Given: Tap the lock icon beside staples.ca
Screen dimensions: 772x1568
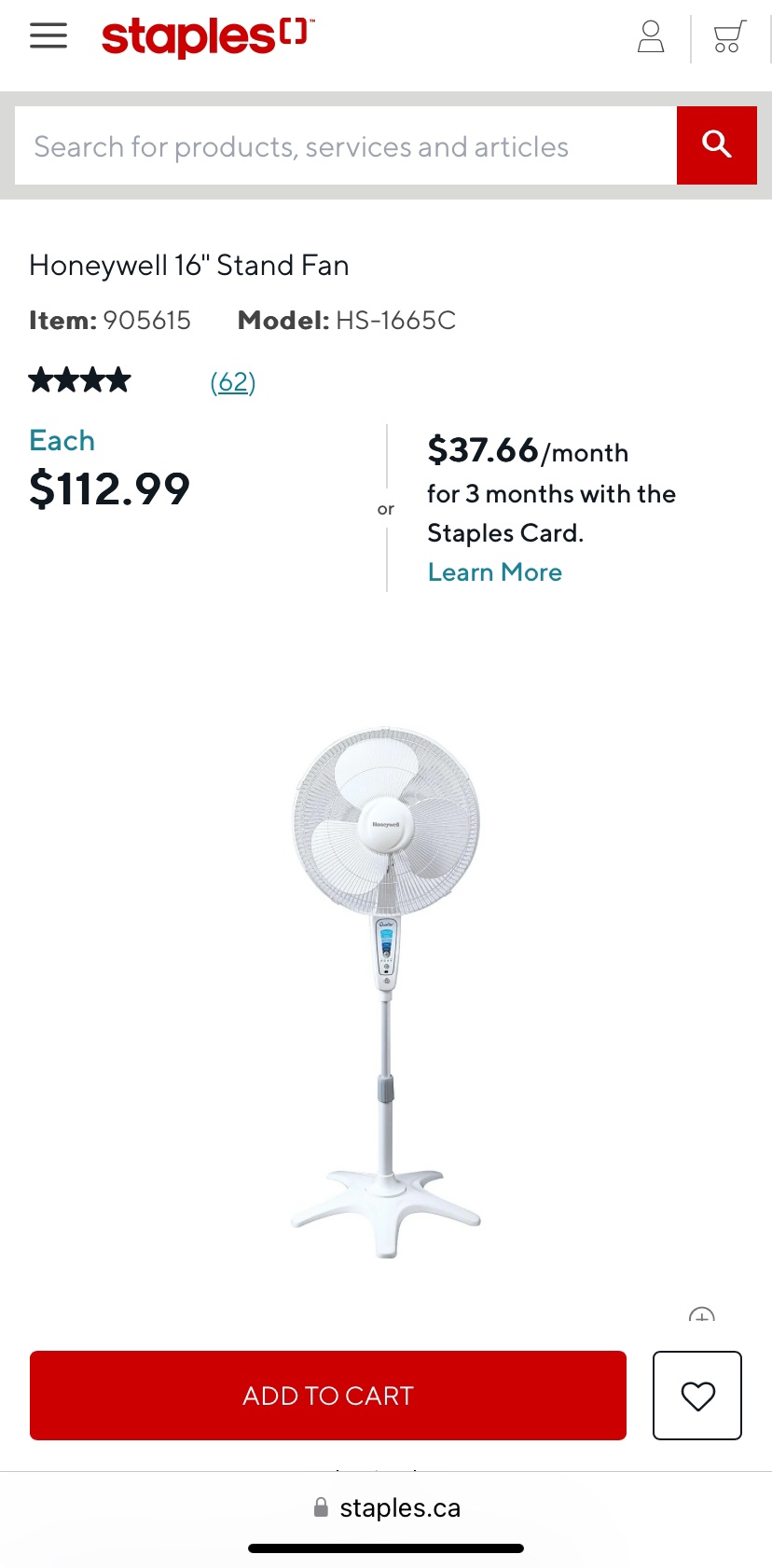Looking at the screenshot, I should (x=321, y=1507).
